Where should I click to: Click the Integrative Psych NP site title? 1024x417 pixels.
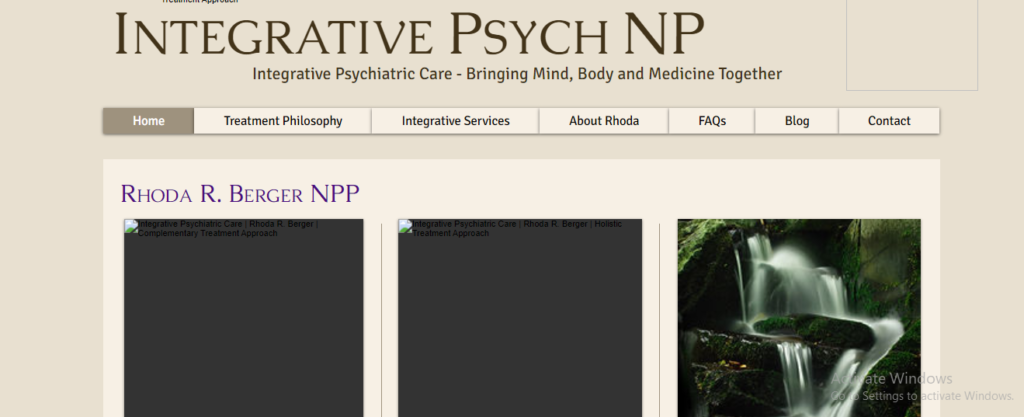410,34
